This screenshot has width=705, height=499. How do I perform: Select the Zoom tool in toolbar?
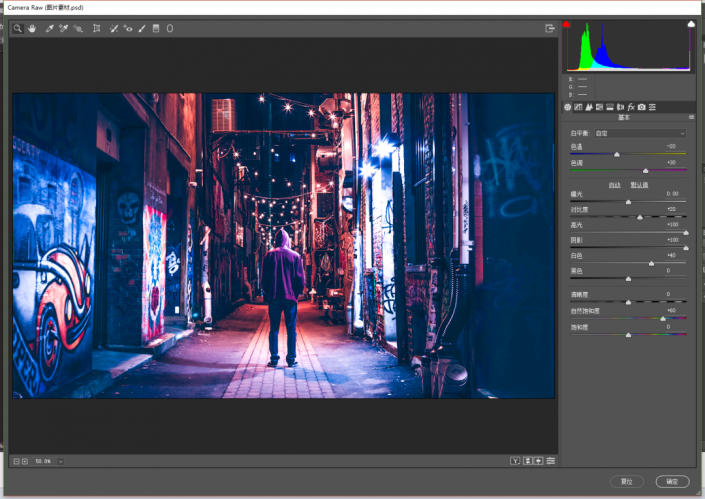[x=18, y=29]
